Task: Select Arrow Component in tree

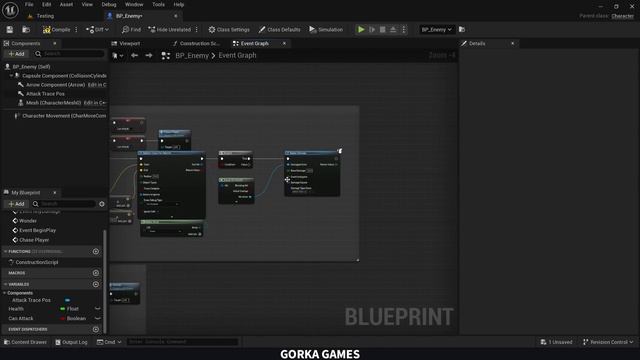Action: [56, 85]
